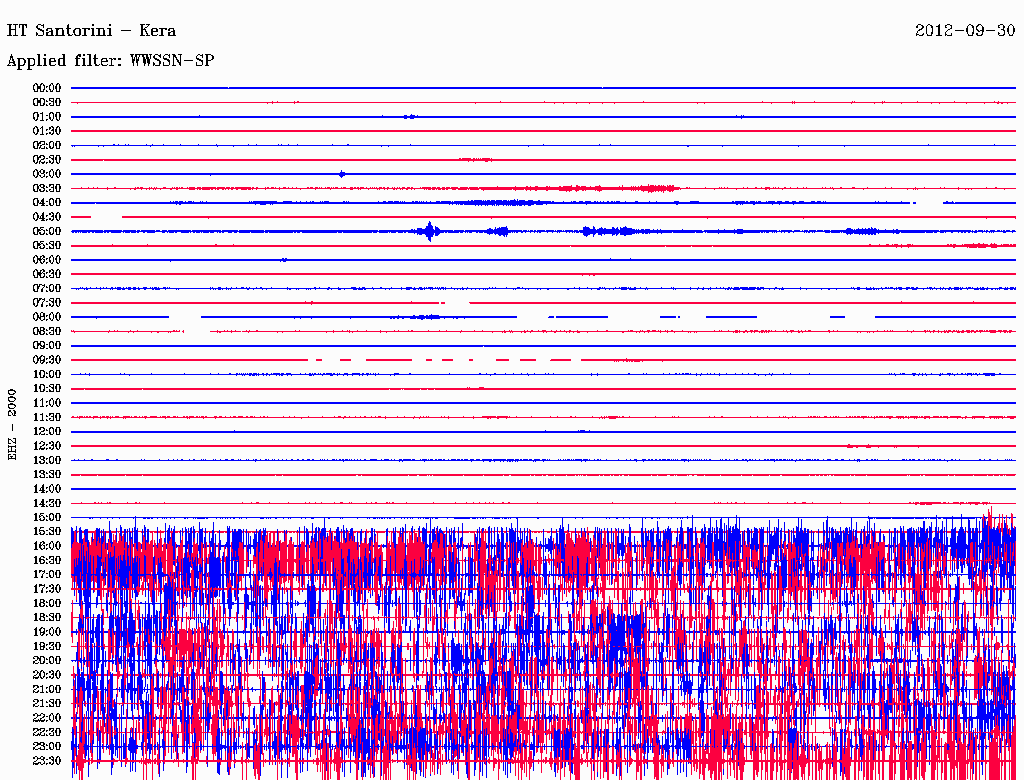The height and width of the screenshot is (780, 1024).
Task: Click the 2012-09-30 date label
Action: [964, 30]
